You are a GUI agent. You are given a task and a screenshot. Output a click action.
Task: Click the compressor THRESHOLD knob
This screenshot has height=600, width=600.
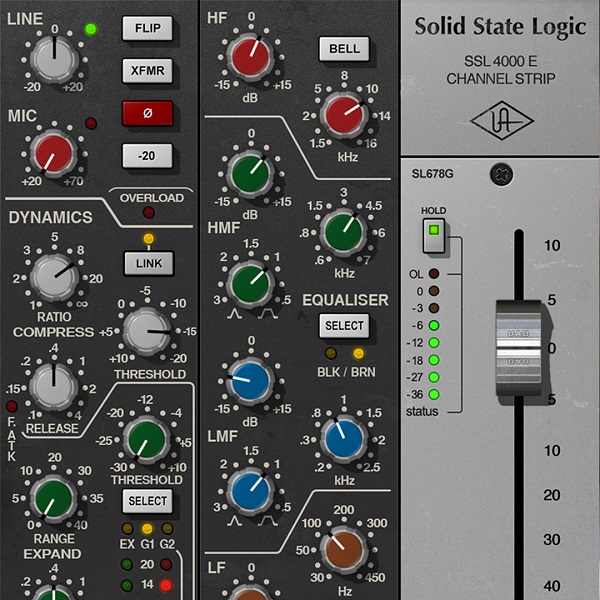147,331
